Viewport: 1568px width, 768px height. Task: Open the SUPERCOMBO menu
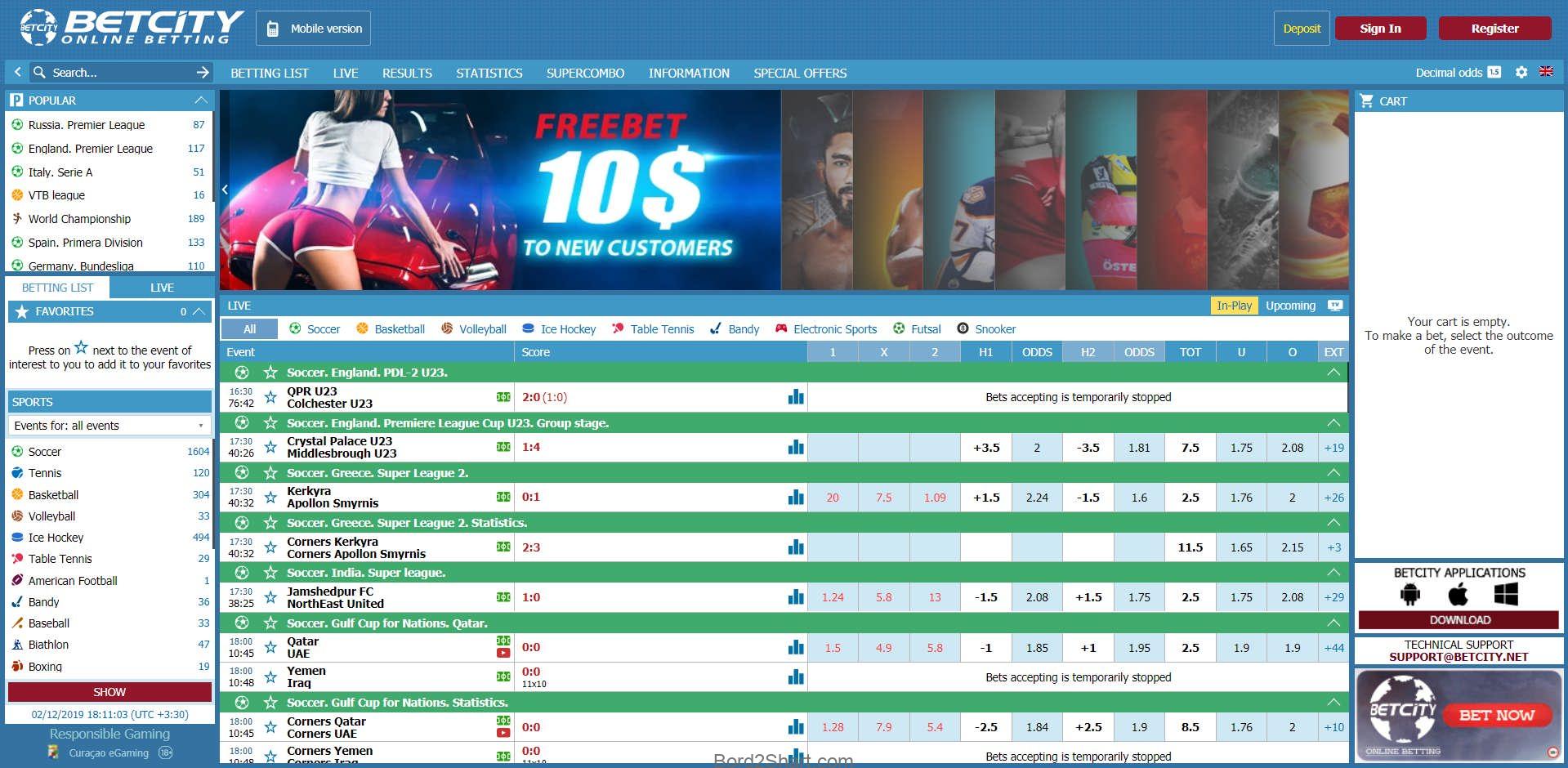point(585,73)
